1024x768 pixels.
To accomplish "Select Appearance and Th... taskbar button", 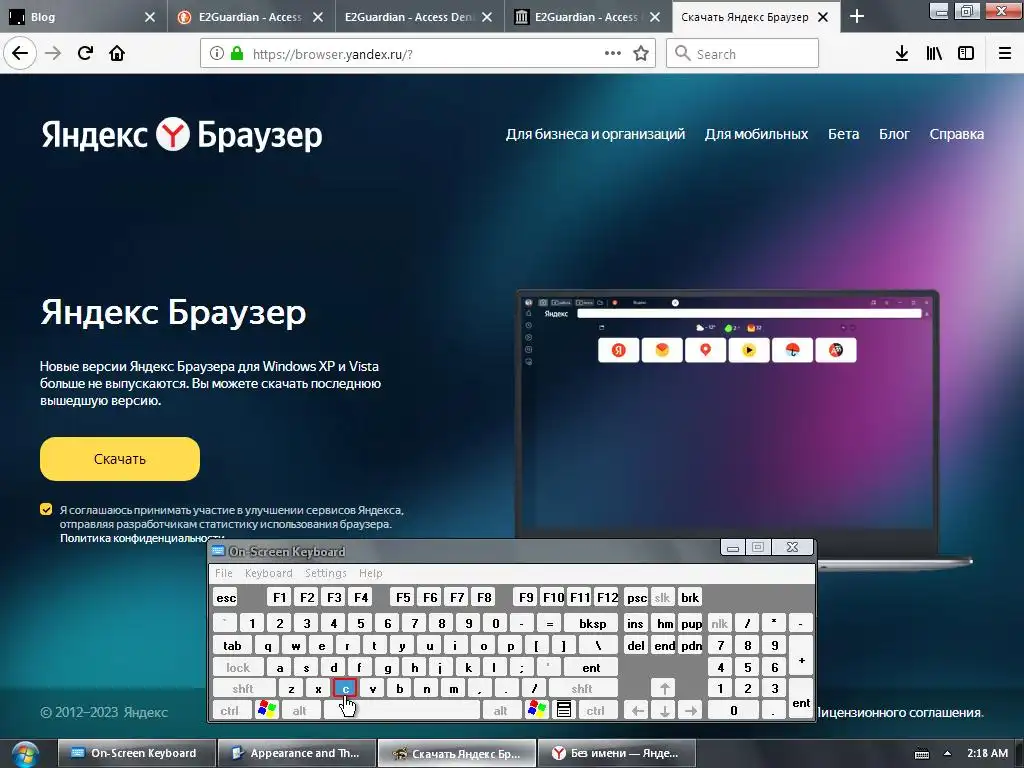I will point(296,753).
